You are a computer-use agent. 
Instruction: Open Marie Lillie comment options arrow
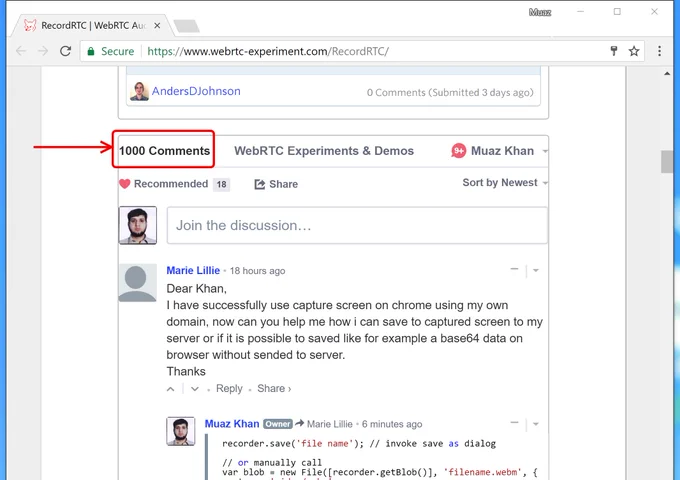coord(536,271)
